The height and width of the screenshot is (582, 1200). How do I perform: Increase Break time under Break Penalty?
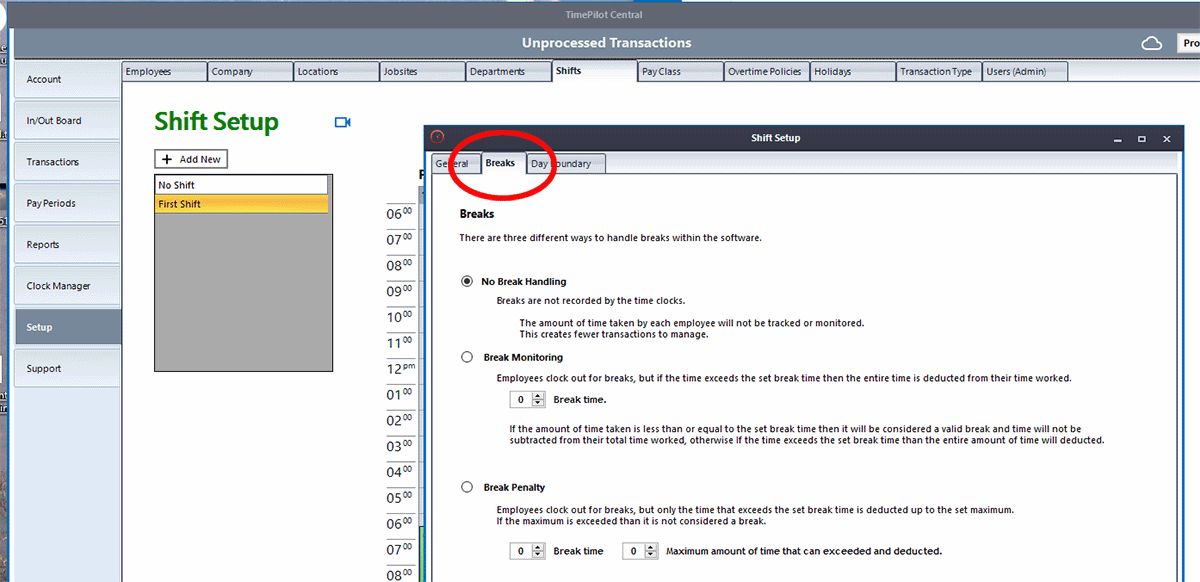(x=537, y=548)
